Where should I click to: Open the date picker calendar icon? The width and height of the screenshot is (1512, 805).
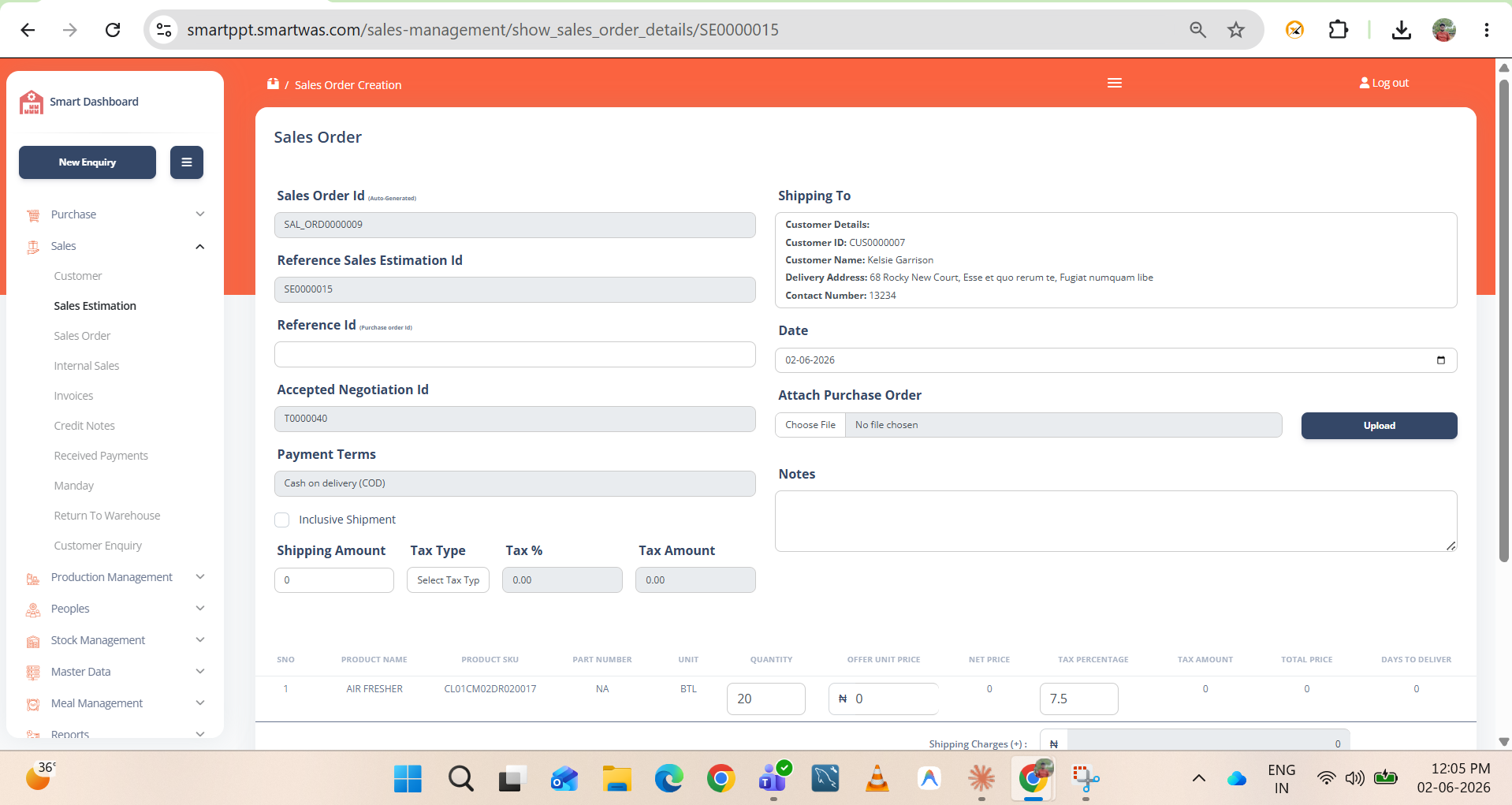(x=1441, y=360)
